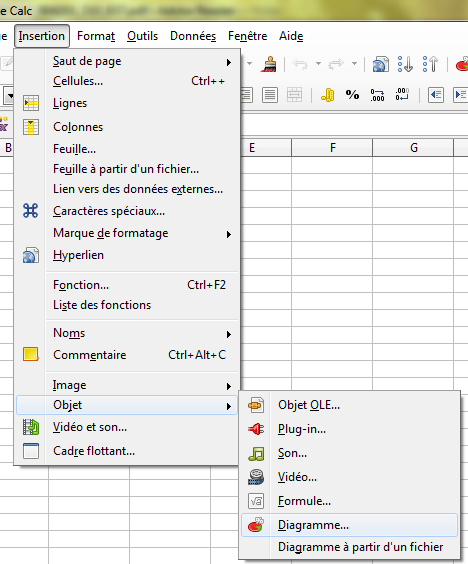This screenshot has height=564, width=468.
Task: Choose Diagramme à partir d'un fichier
Action: pos(349,547)
